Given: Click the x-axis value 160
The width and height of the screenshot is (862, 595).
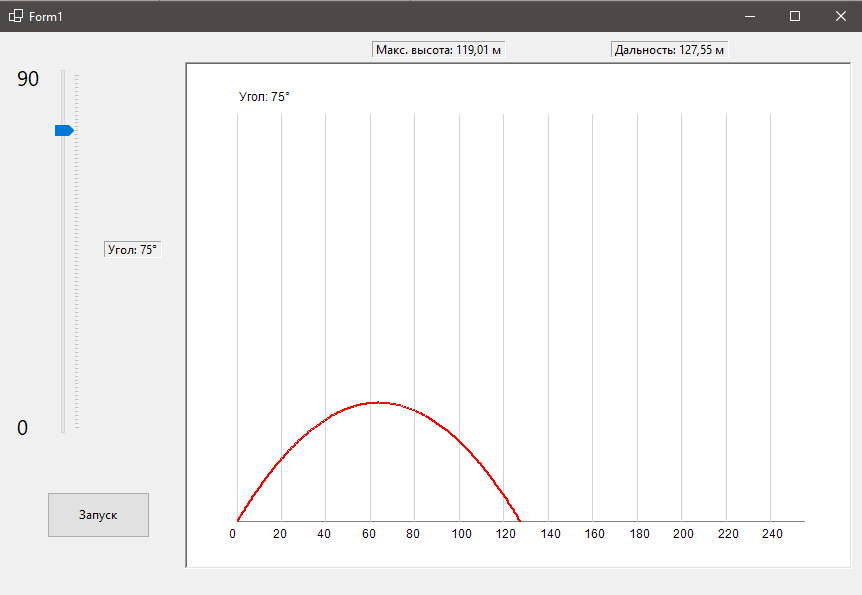Looking at the screenshot, I should (594, 534).
